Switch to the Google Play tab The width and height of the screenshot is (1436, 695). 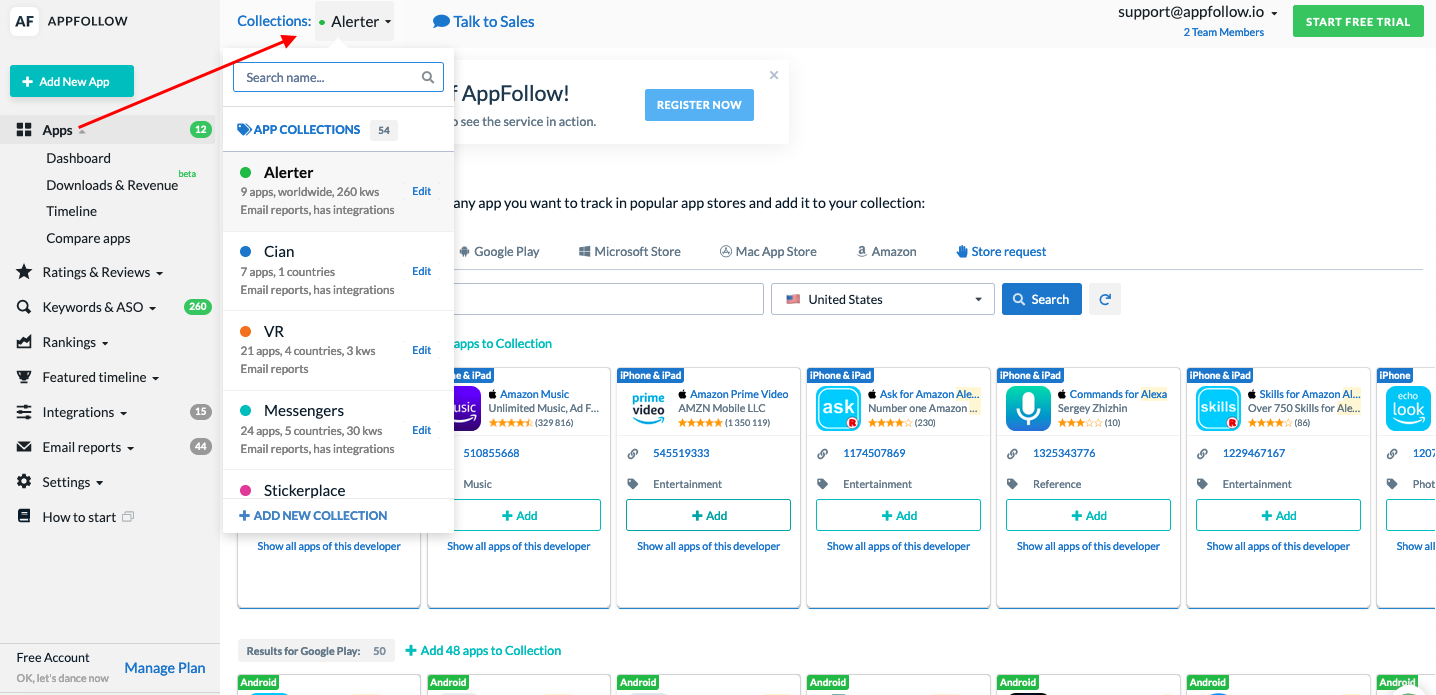[x=498, y=251]
